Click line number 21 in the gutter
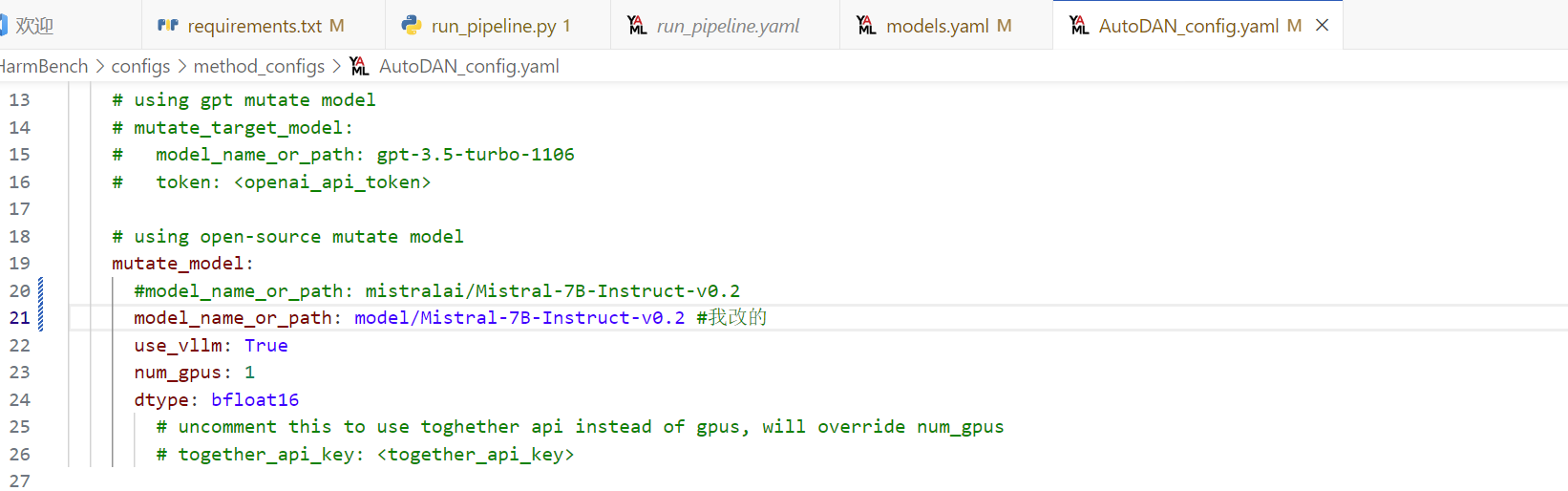 [20, 317]
